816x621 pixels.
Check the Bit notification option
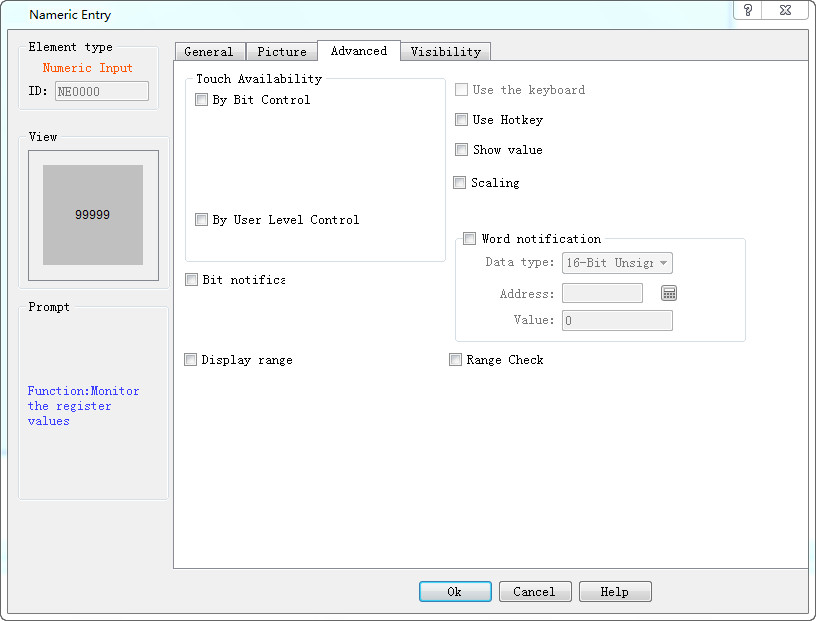(190, 280)
